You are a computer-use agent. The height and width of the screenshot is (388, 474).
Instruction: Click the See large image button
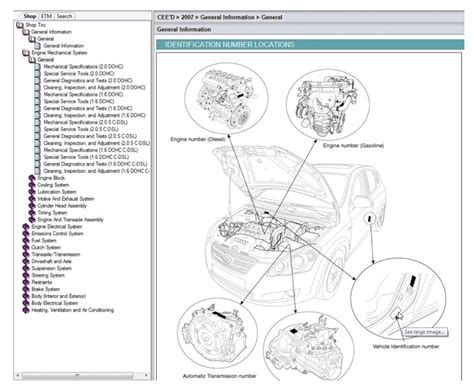(x=424, y=332)
